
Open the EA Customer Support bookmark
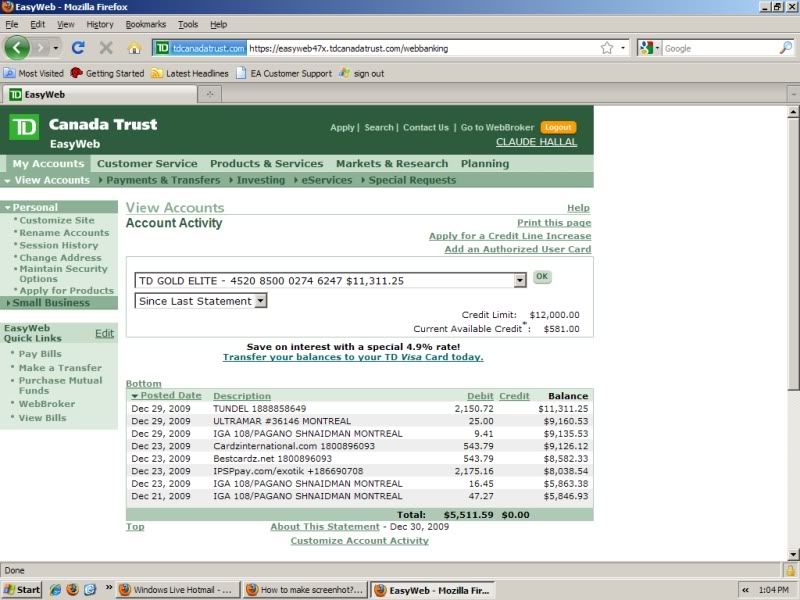284,73
